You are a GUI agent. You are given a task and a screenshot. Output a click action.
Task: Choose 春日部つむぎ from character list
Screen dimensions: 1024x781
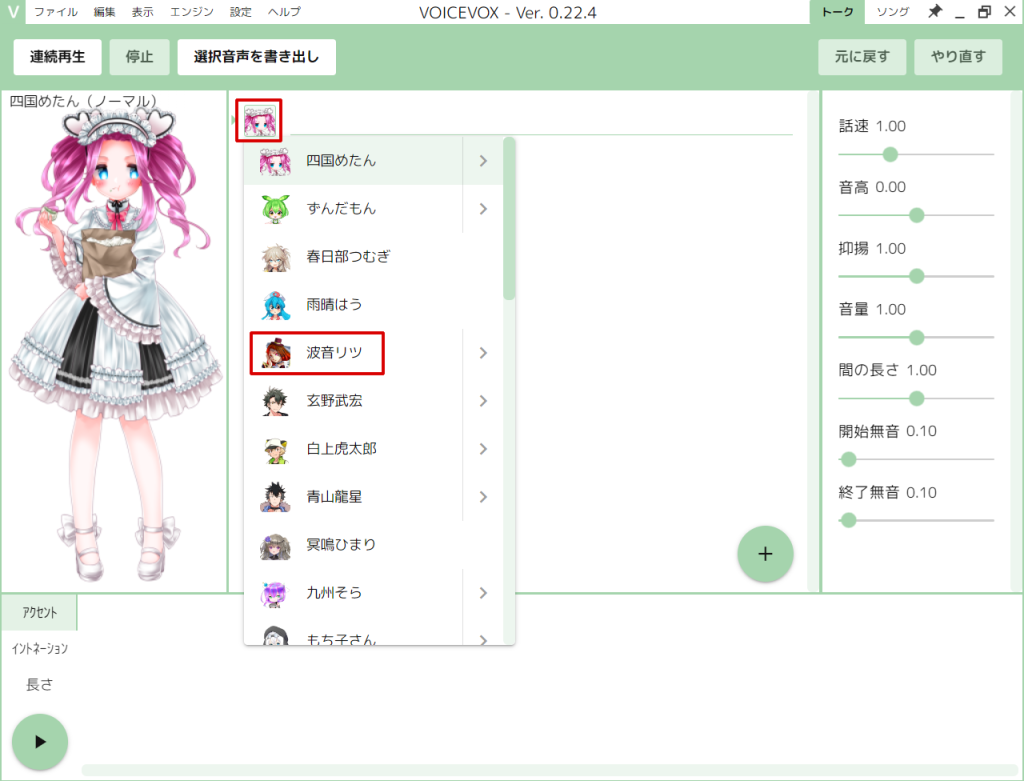pos(347,257)
